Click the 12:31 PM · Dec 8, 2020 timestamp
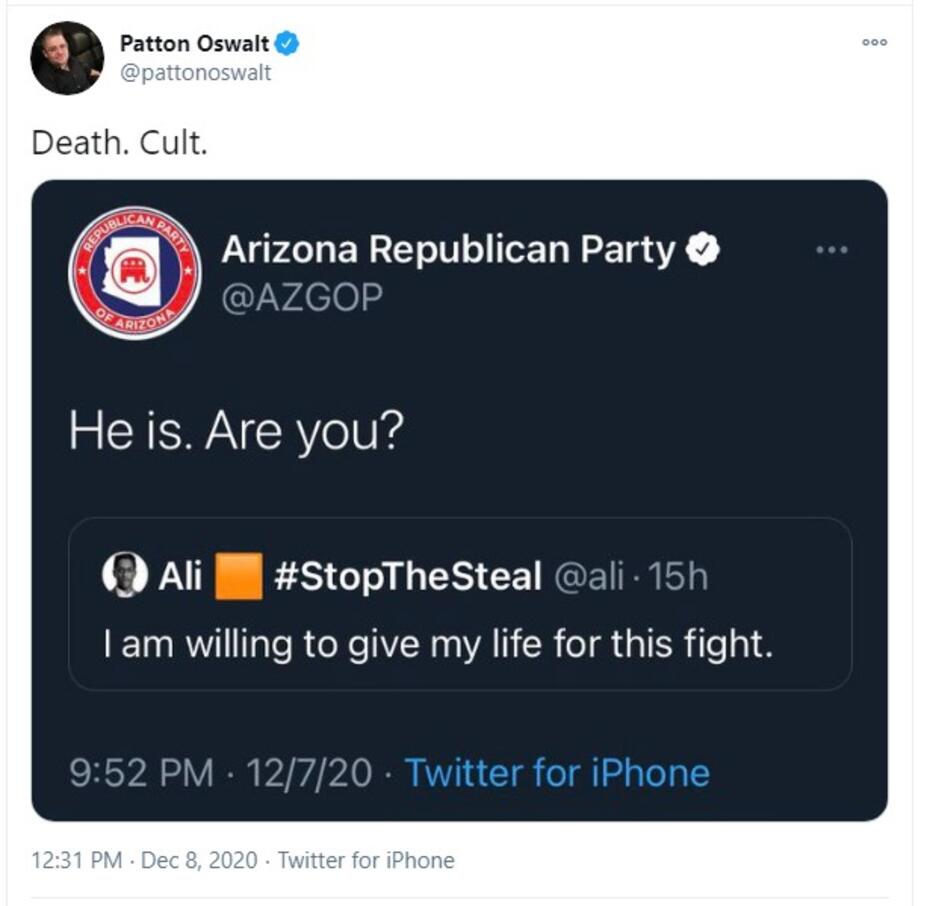This screenshot has height=906, width=930. point(144,860)
